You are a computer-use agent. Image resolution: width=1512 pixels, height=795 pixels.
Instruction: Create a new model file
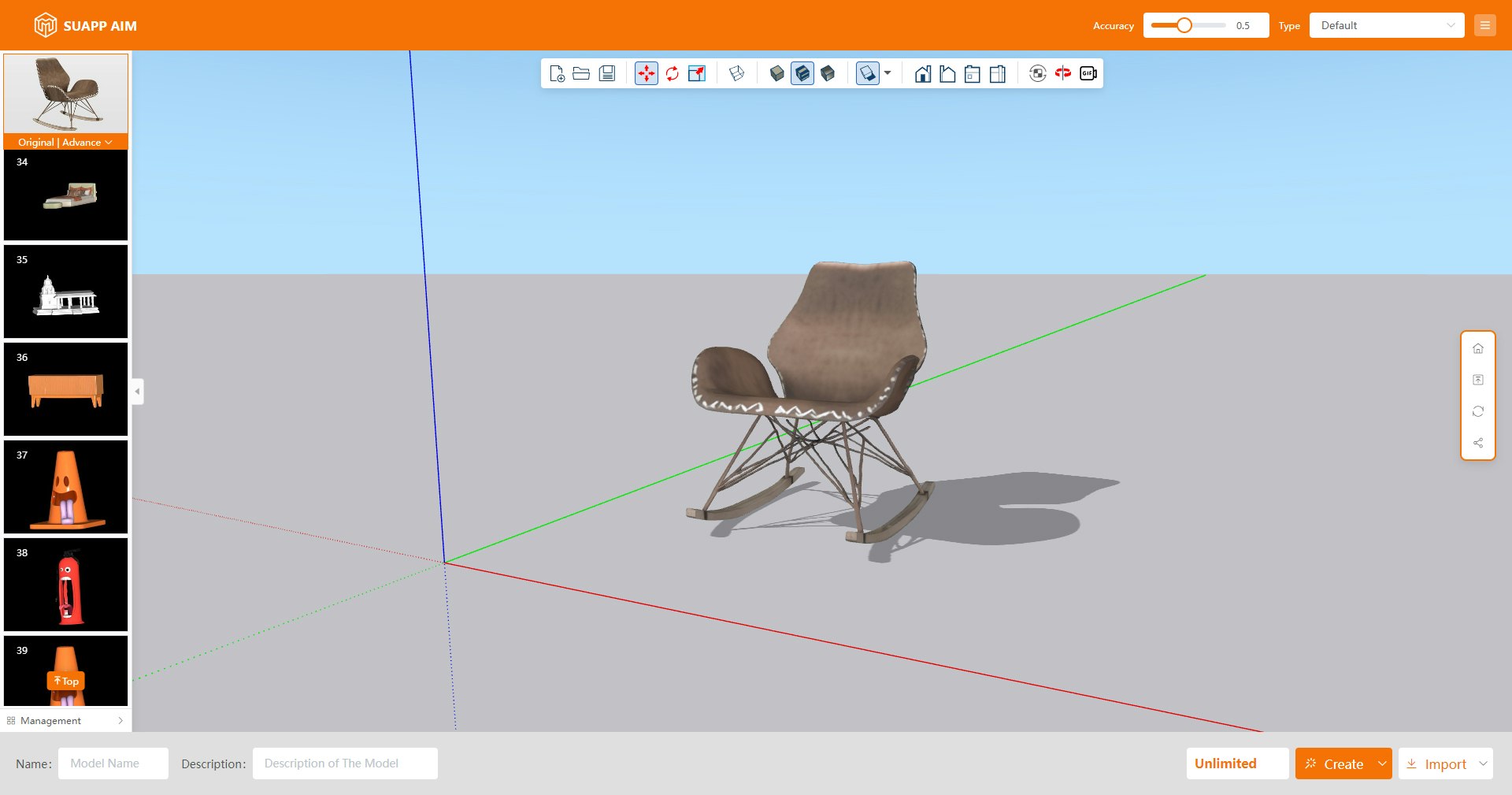557,73
